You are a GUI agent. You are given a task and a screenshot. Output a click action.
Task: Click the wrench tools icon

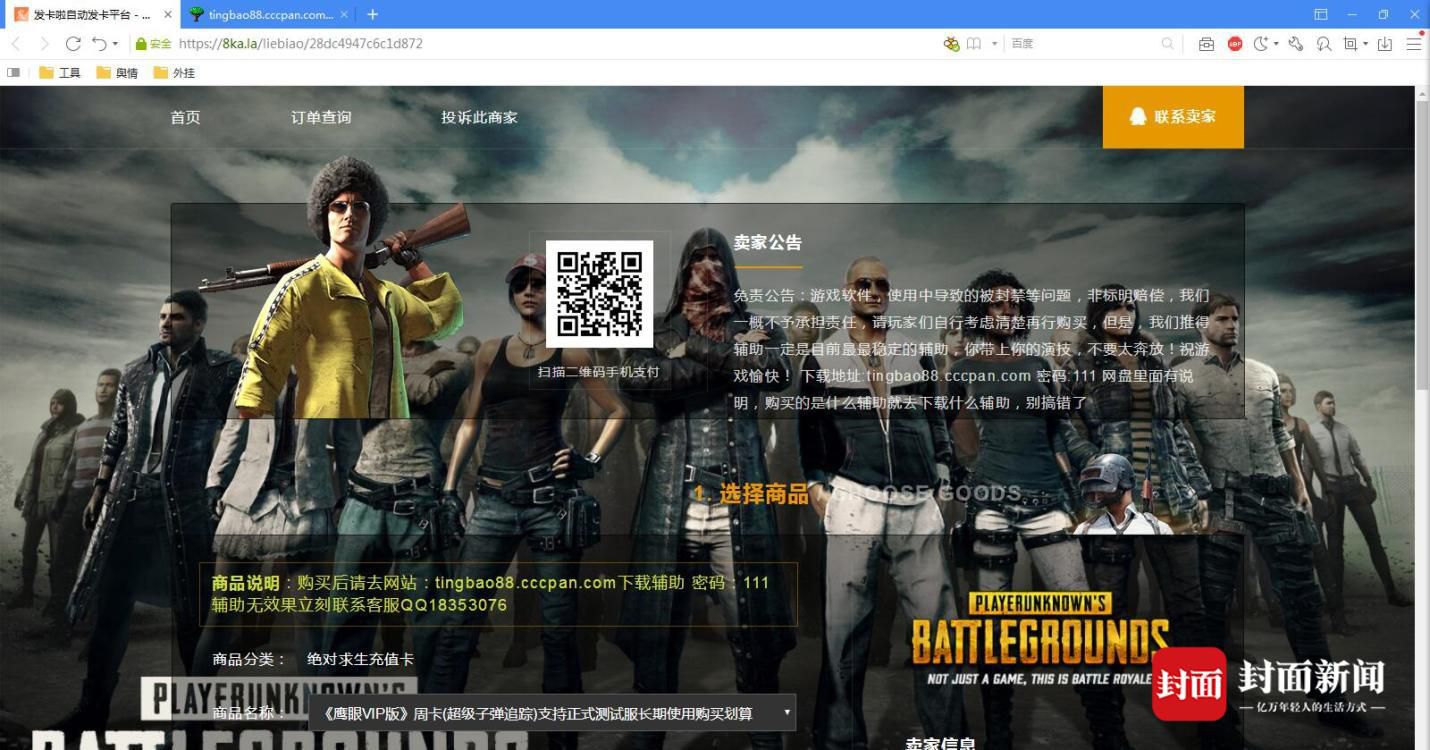click(1296, 44)
